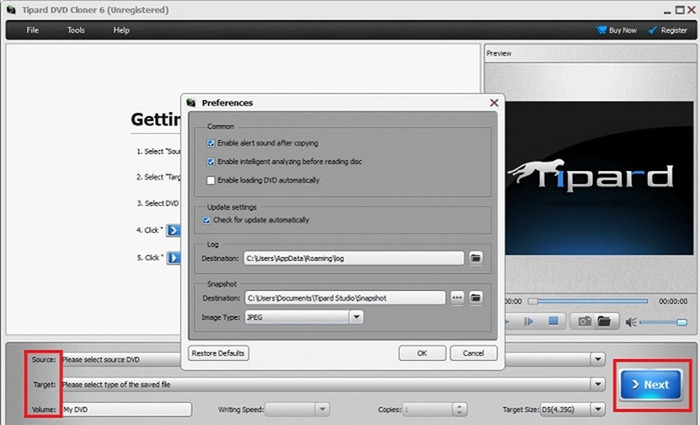Close the Preferences dialog
The height and width of the screenshot is (425, 700).
pos(494,103)
